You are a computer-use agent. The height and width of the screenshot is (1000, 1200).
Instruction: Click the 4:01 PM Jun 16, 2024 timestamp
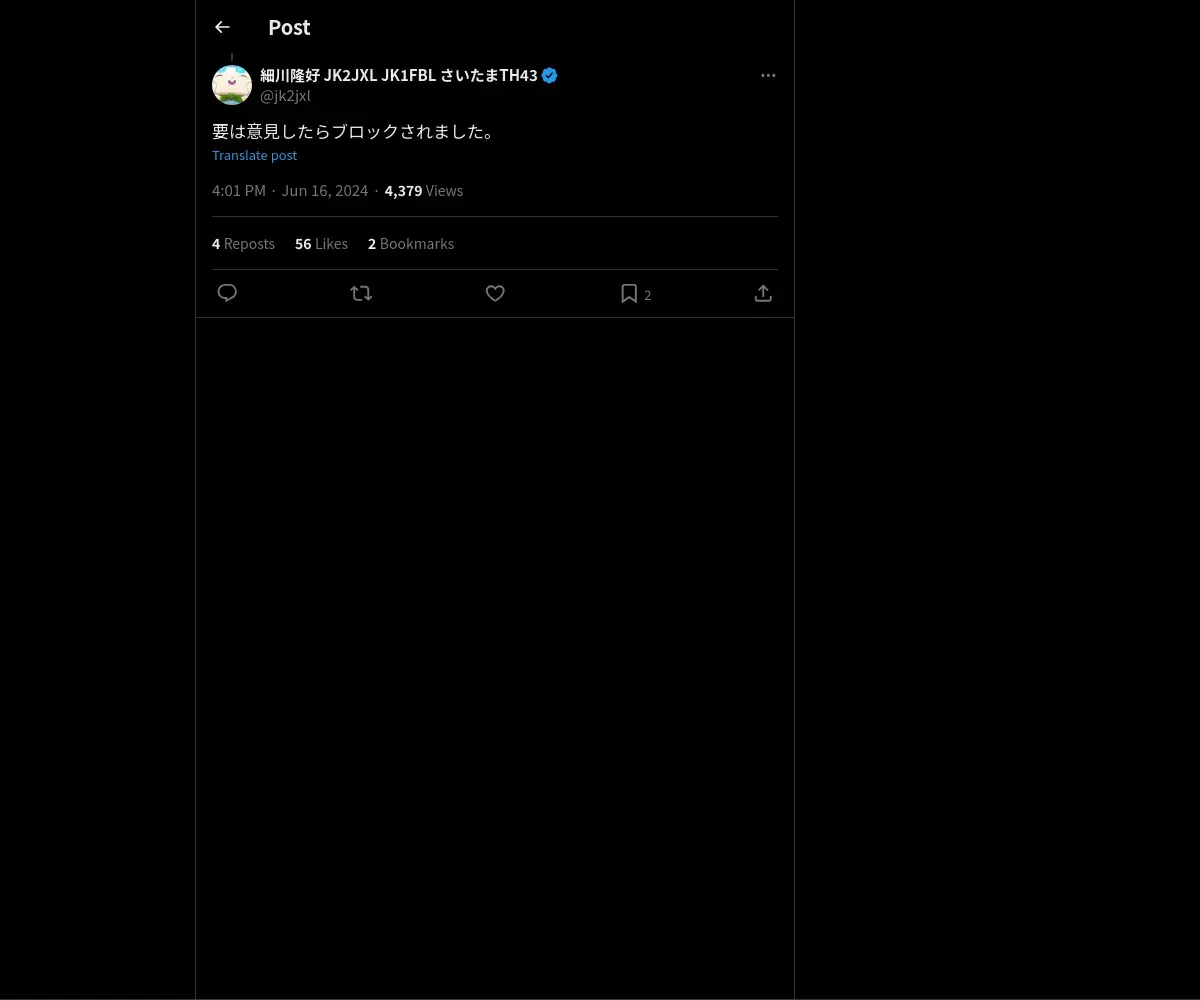pyautogui.click(x=290, y=190)
